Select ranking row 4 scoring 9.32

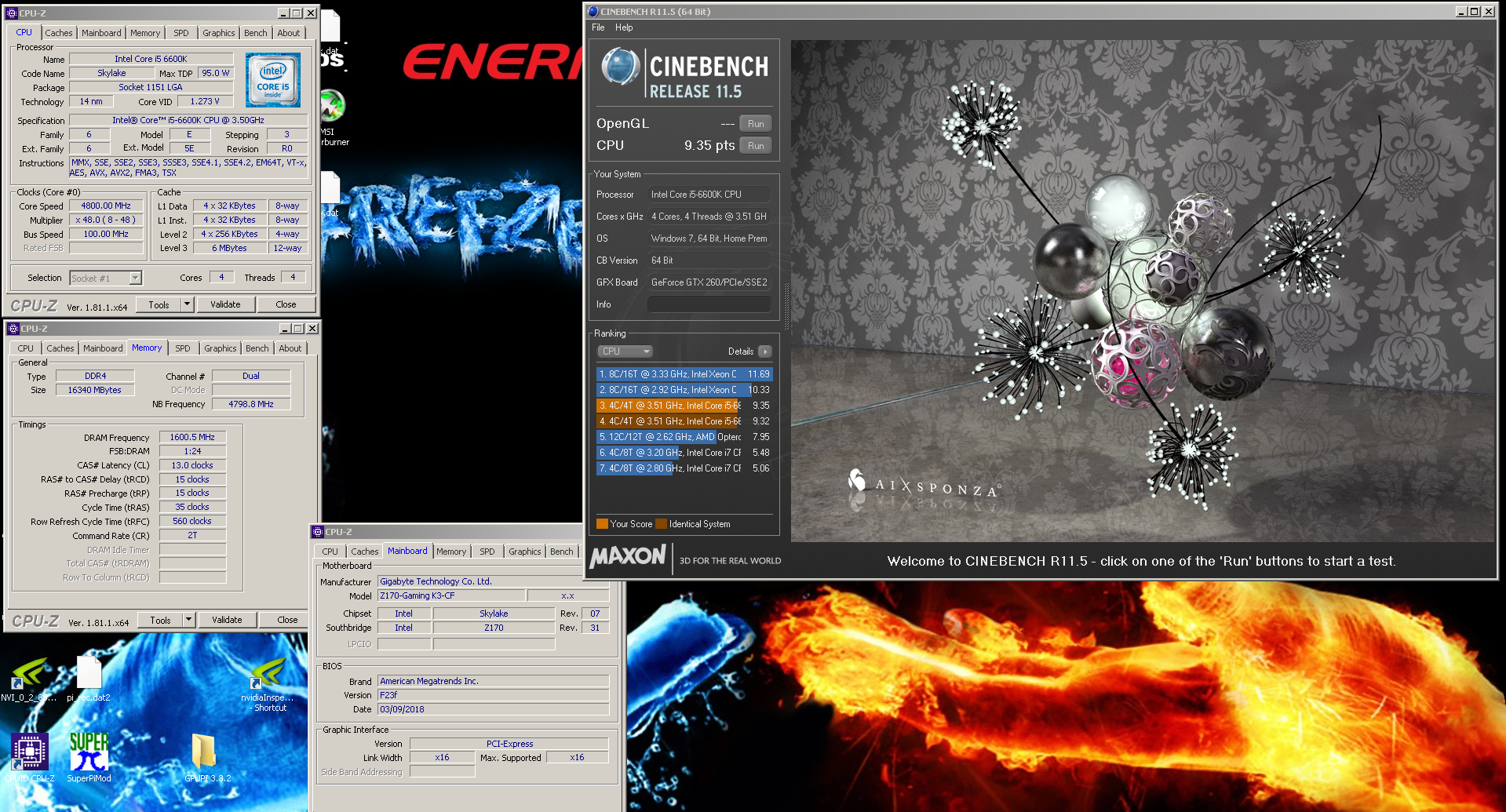(684, 421)
